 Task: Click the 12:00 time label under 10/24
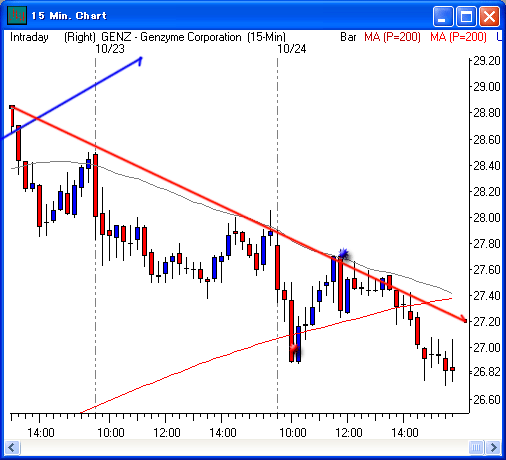click(348, 433)
